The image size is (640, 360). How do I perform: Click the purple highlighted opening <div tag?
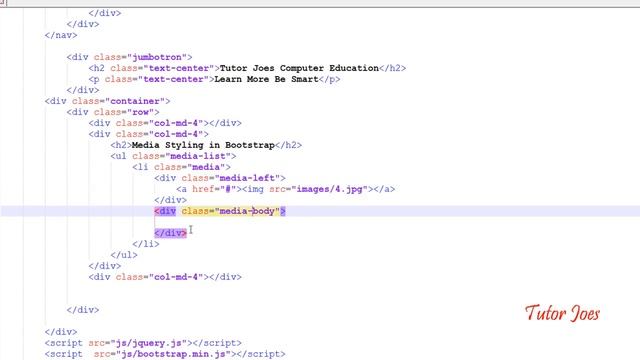[x=165, y=211]
